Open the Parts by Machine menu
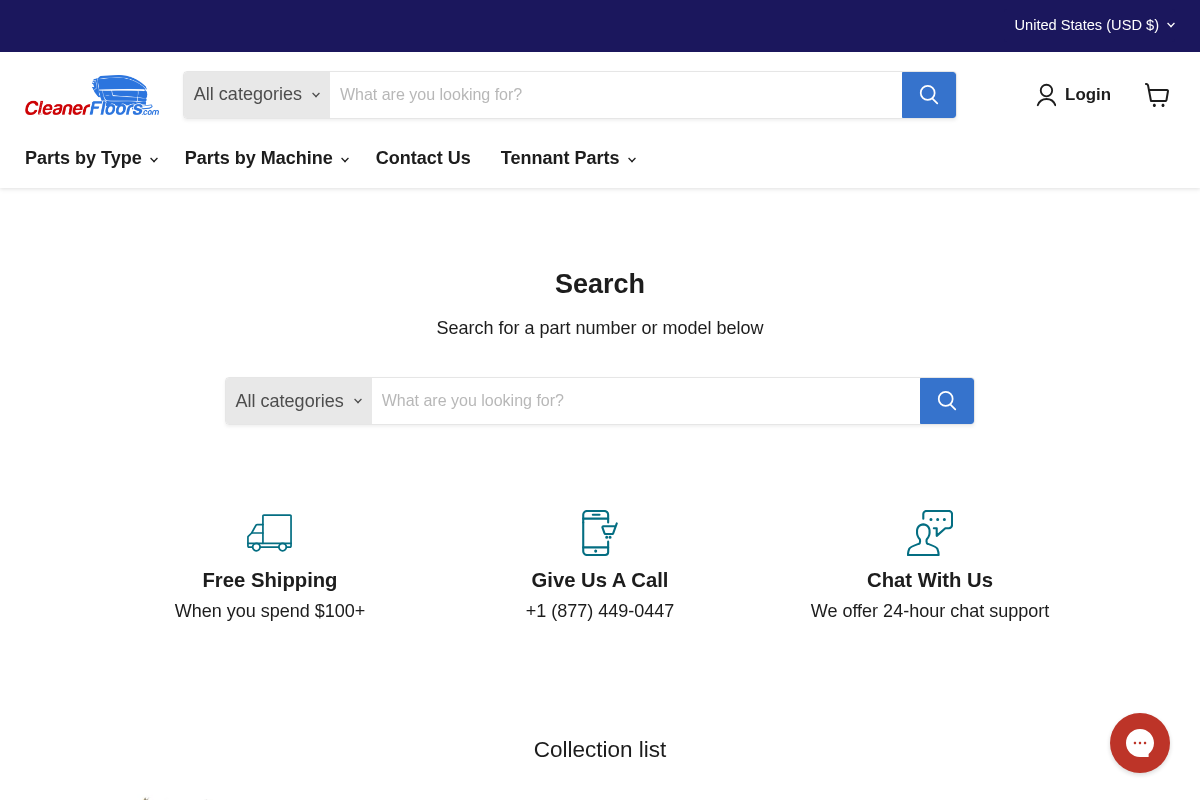The width and height of the screenshot is (1200, 800). coord(265,158)
